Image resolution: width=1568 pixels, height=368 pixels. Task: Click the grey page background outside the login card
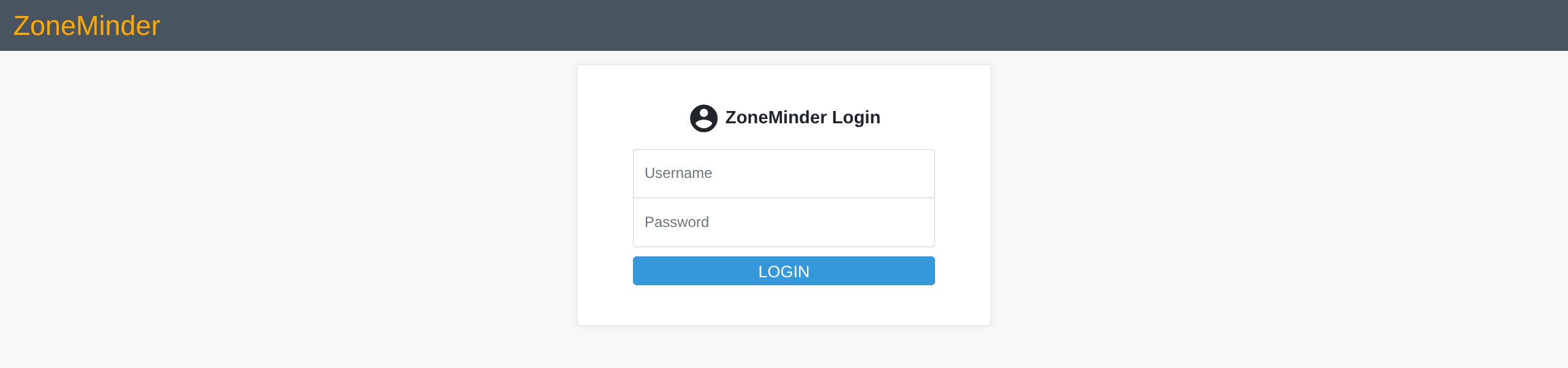[x=306, y=215]
